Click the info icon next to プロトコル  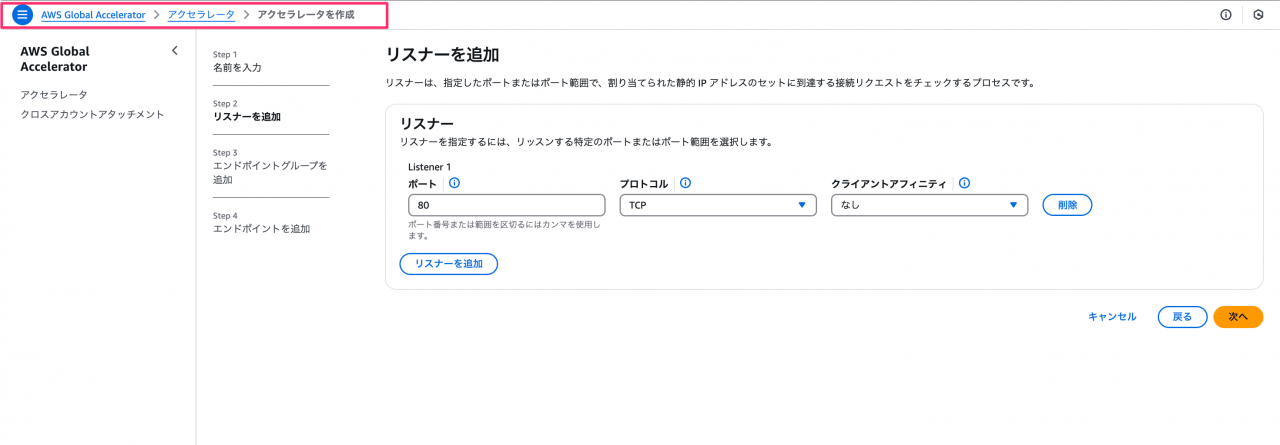[686, 183]
